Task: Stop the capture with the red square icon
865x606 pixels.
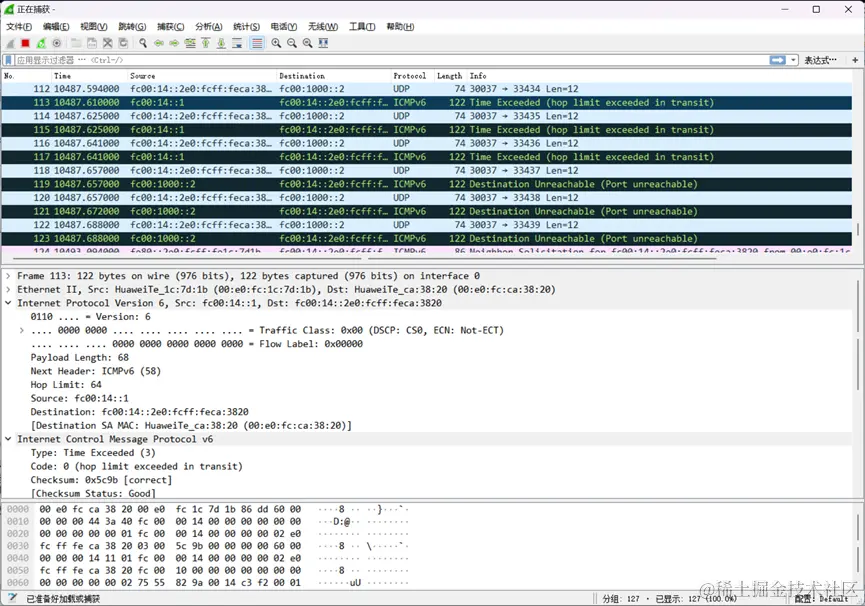Action: tap(25, 43)
